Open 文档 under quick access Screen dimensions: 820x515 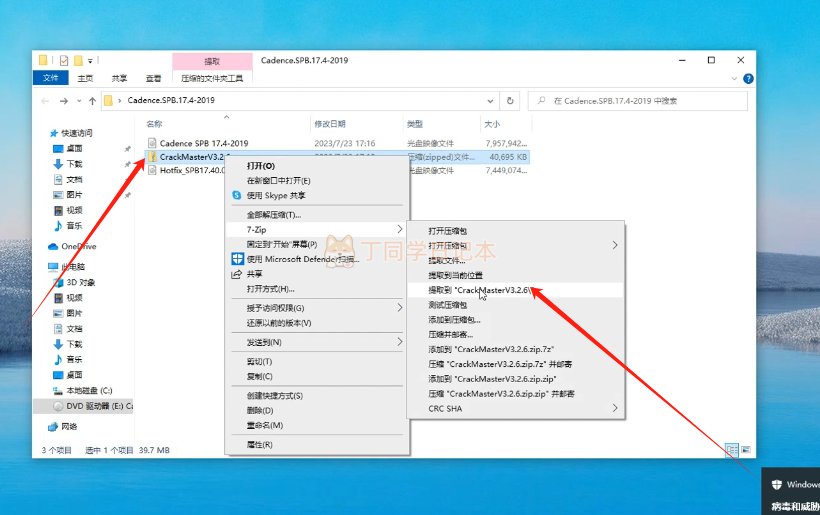[74, 179]
